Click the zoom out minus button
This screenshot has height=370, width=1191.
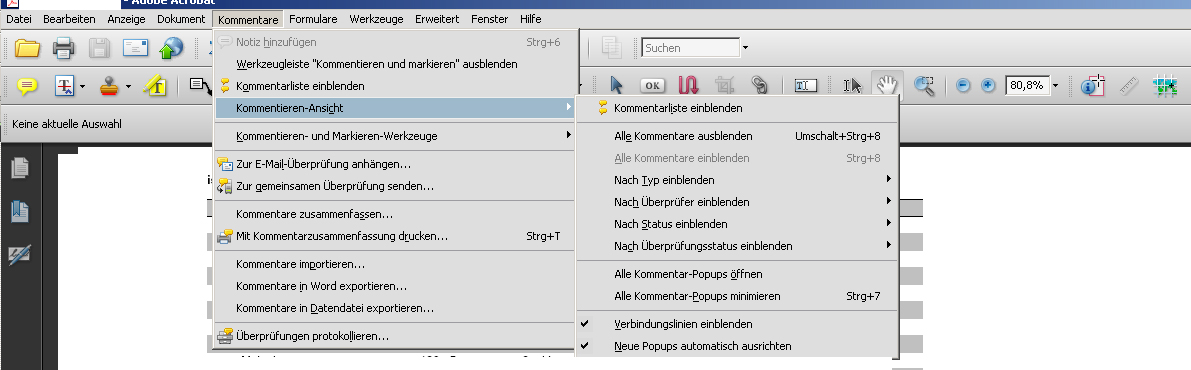(963, 86)
